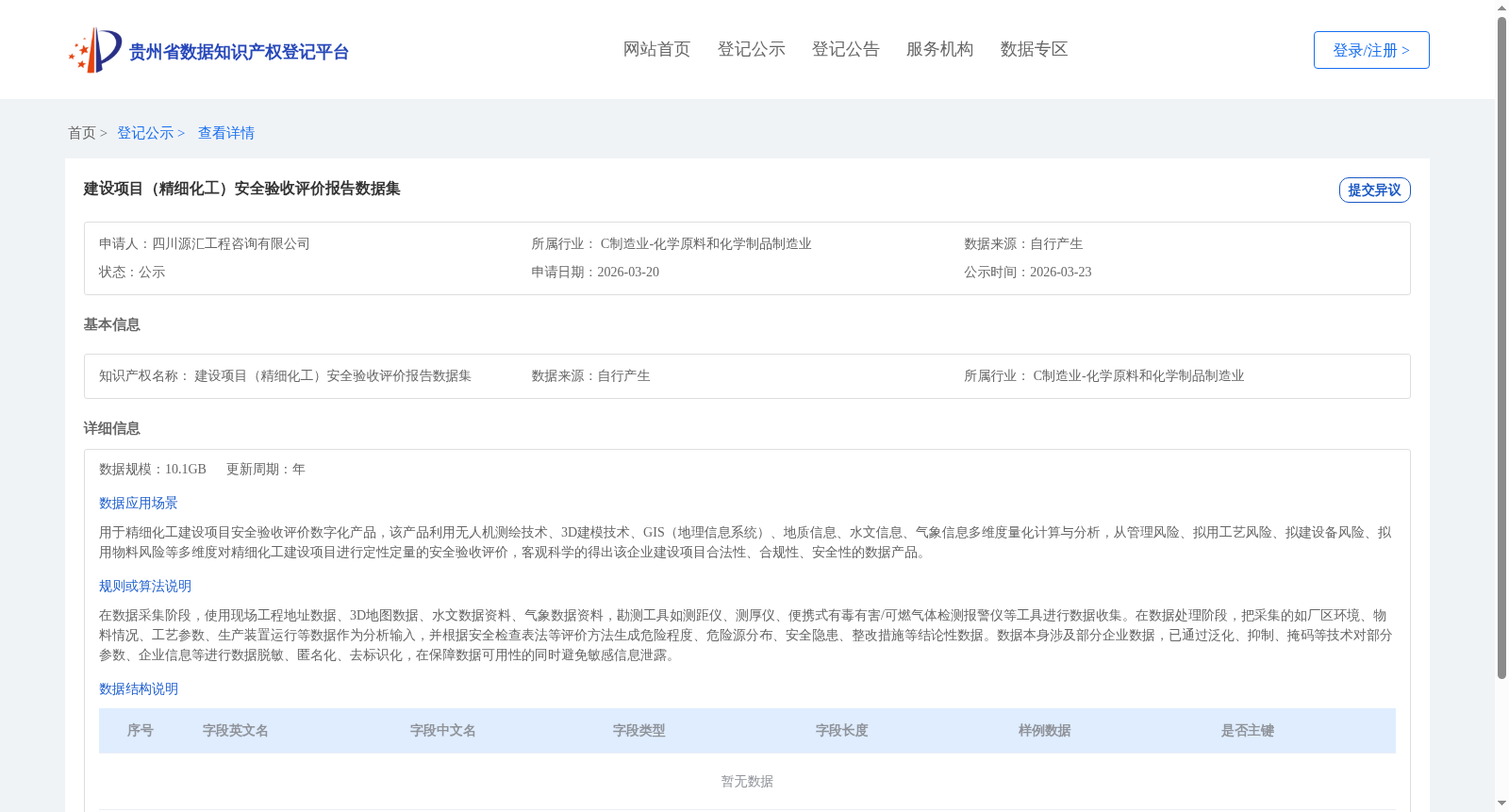The width and height of the screenshot is (1509, 812).
Task: Select 服务机构 in top navigation
Action: [x=939, y=49]
